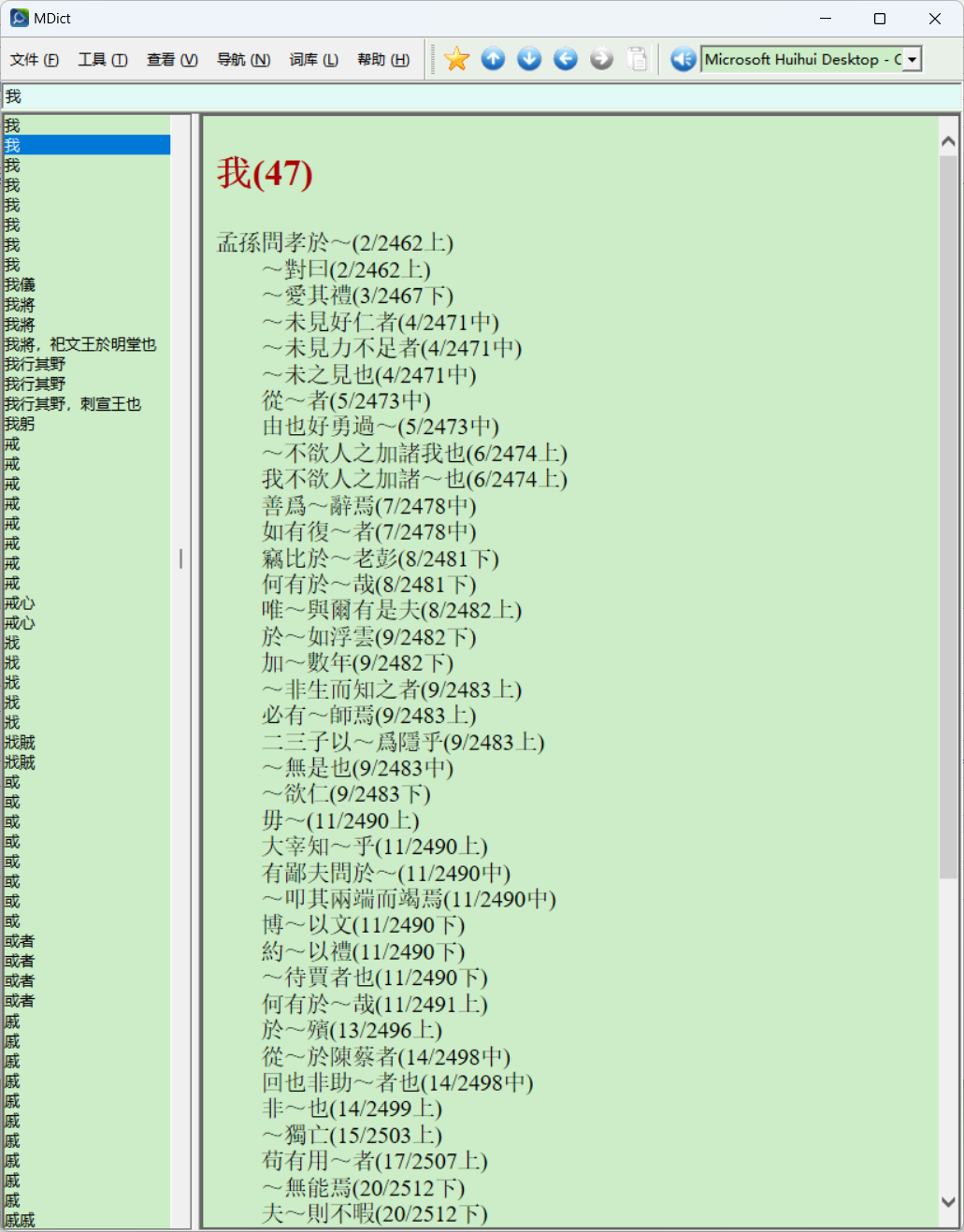The image size is (964, 1232).
Task: Open the 词库 (L) menu
Action: pyautogui.click(x=313, y=60)
